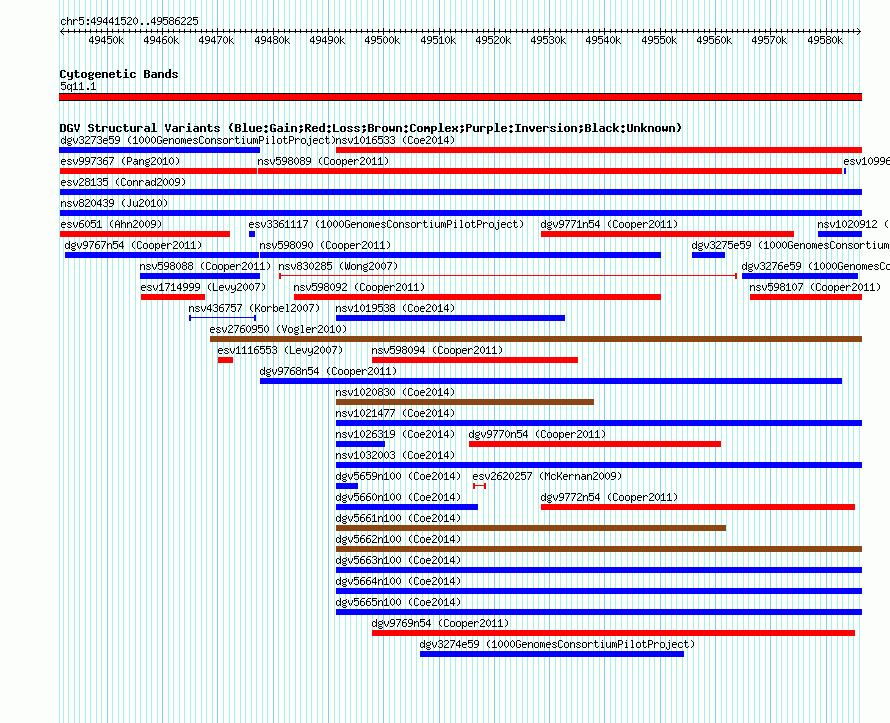
Task: Click dgv9768n54 (Cooper2011) label
Action: (x=328, y=371)
